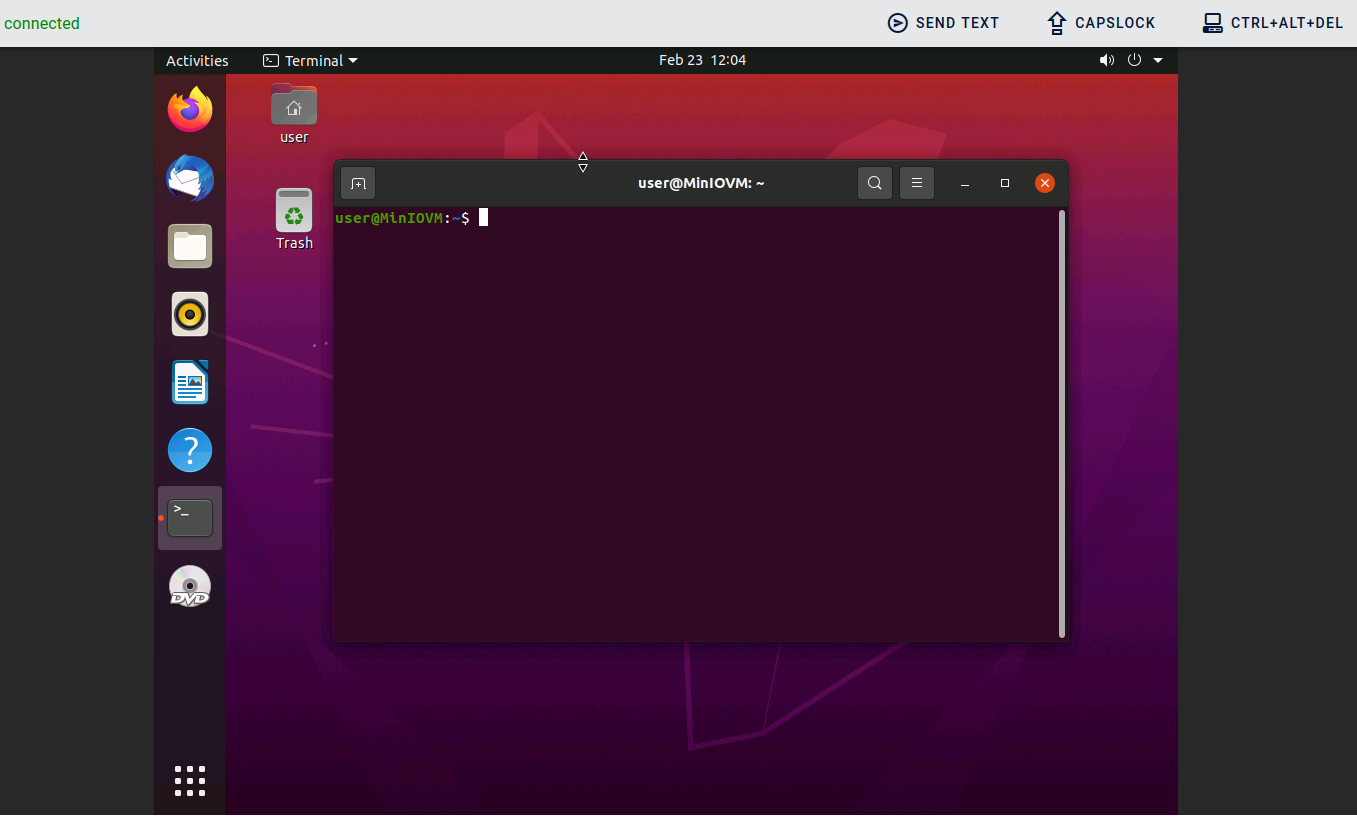The image size is (1357, 825).
Task: Launch Rhythmbox music player
Action: 190,314
